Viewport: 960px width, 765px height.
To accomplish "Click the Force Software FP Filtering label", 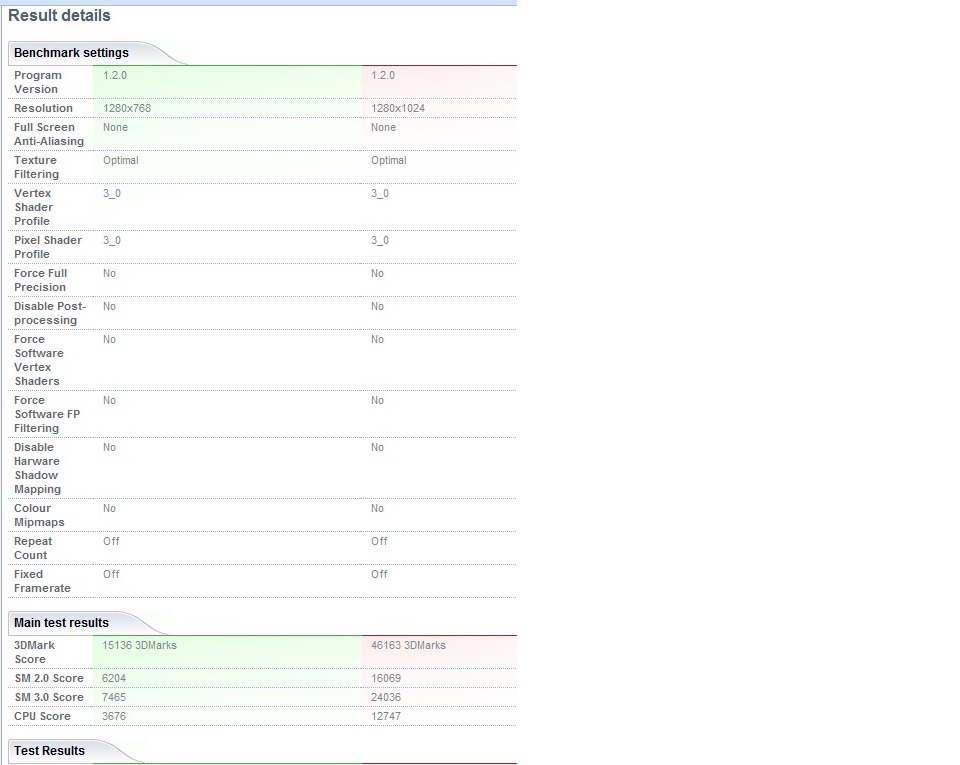I will [47, 414].
